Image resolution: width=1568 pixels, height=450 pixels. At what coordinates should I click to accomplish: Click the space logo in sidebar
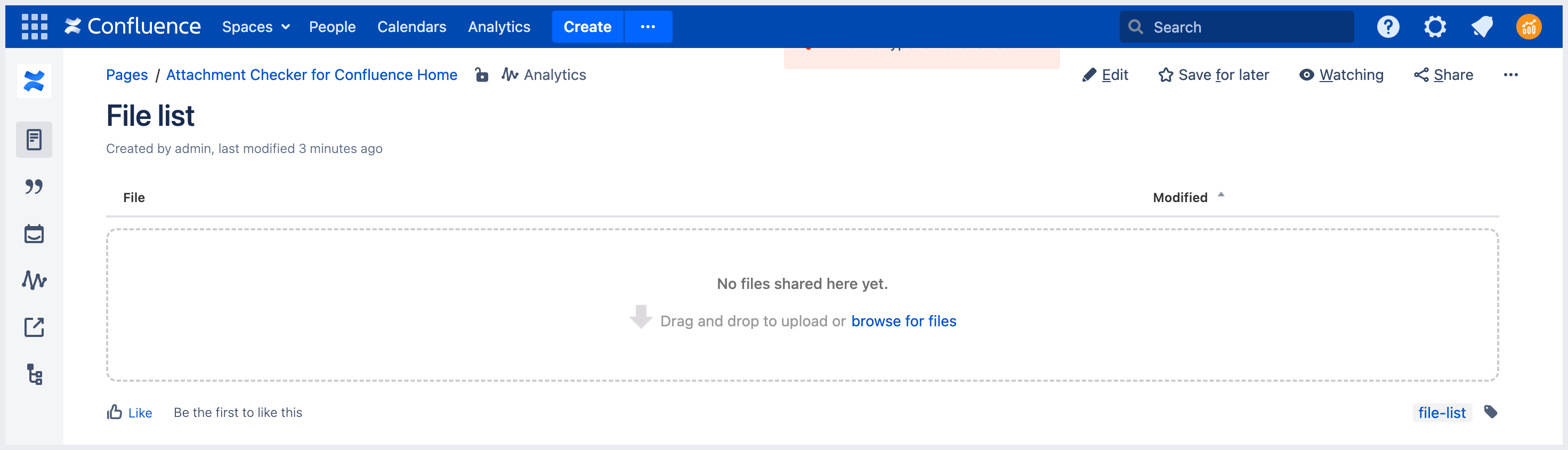34,81
